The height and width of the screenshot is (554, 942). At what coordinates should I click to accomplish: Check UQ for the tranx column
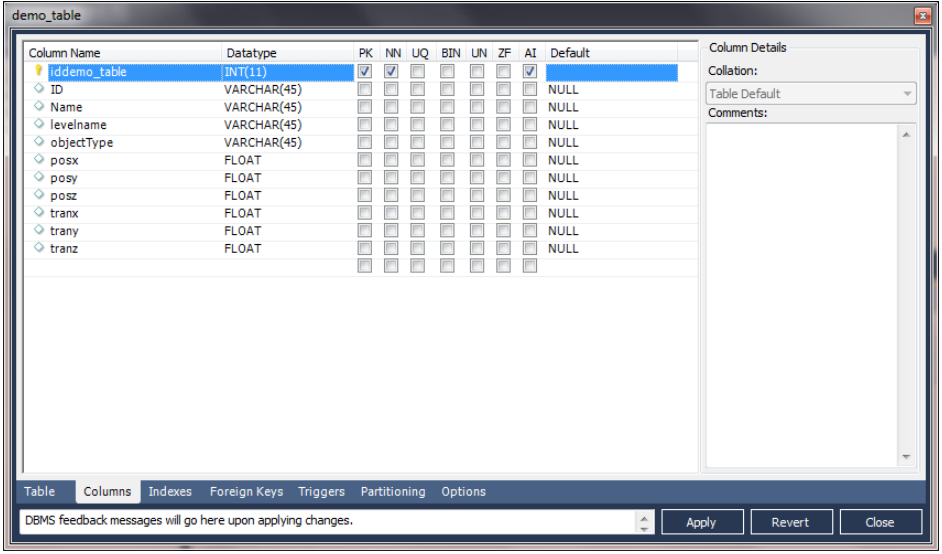(x=418, y=213)
